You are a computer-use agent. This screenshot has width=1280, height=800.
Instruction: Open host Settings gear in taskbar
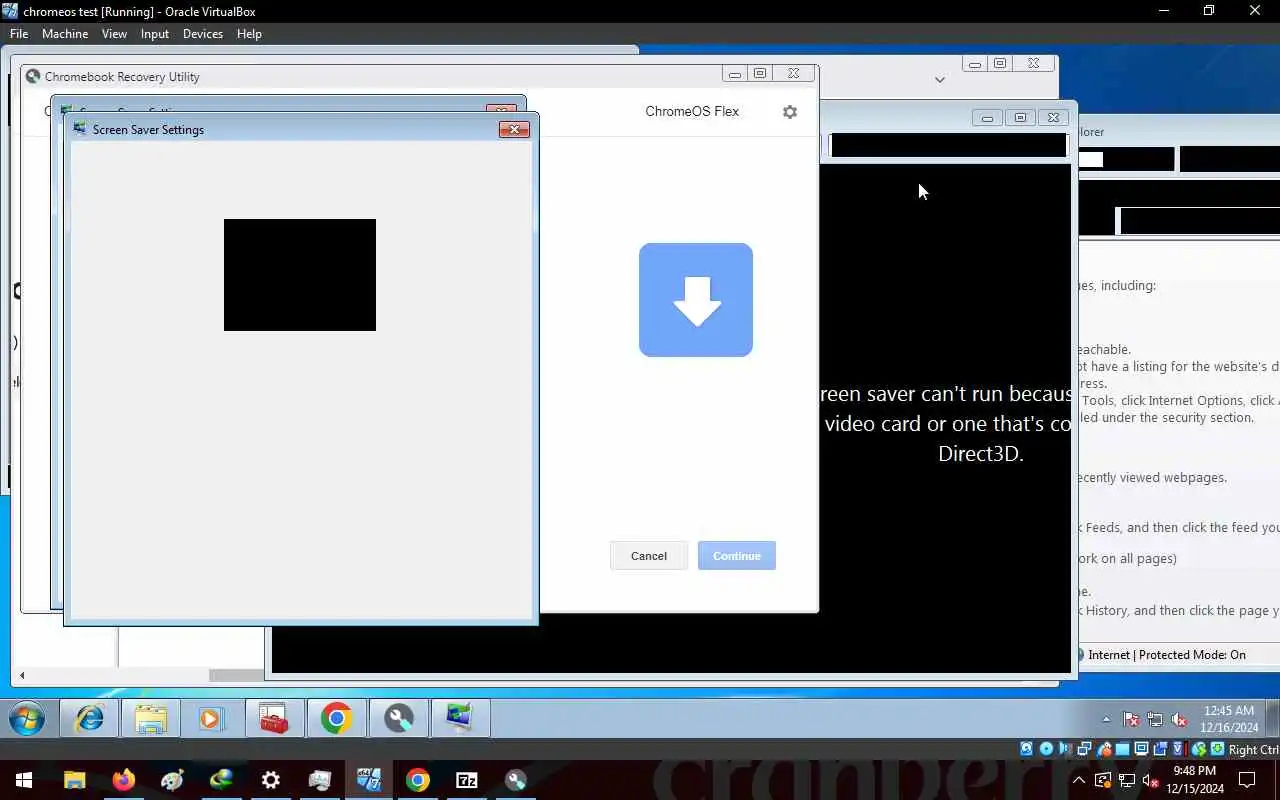point(271,780)
